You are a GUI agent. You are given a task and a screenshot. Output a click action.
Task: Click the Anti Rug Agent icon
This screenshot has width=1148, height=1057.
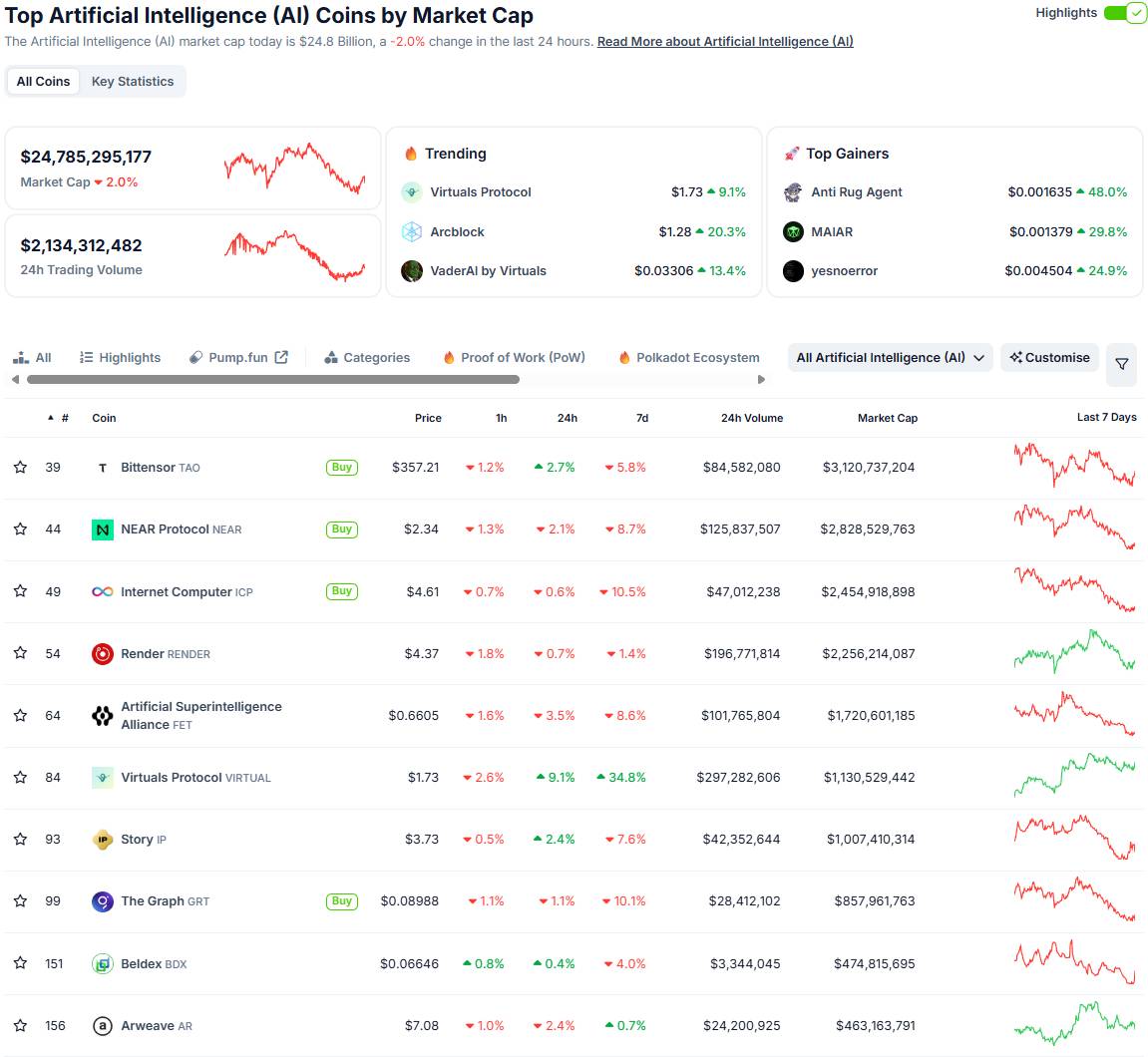[x=793, y=192]
